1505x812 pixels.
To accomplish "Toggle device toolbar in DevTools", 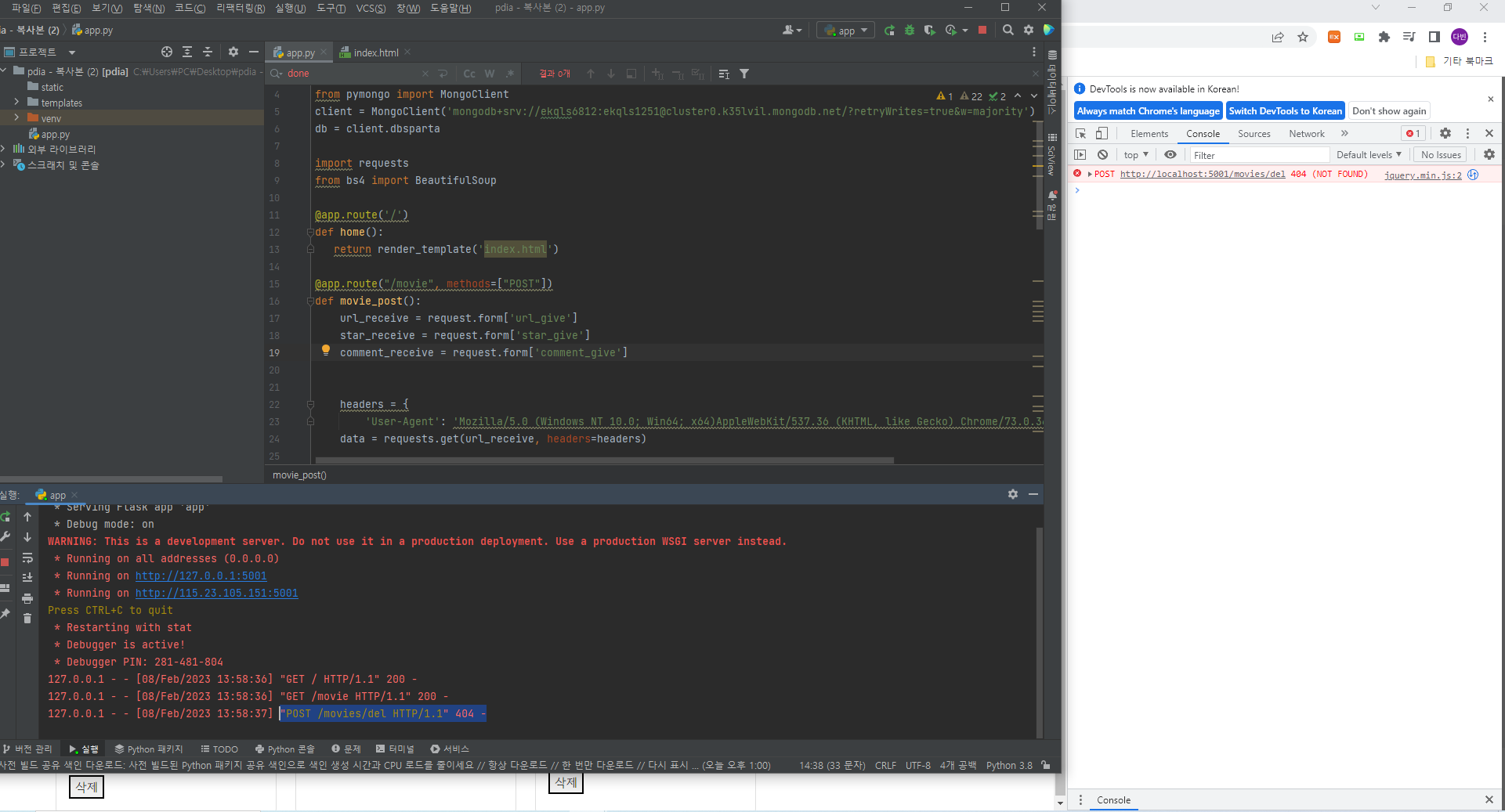I will click(x=1102, y=134).
